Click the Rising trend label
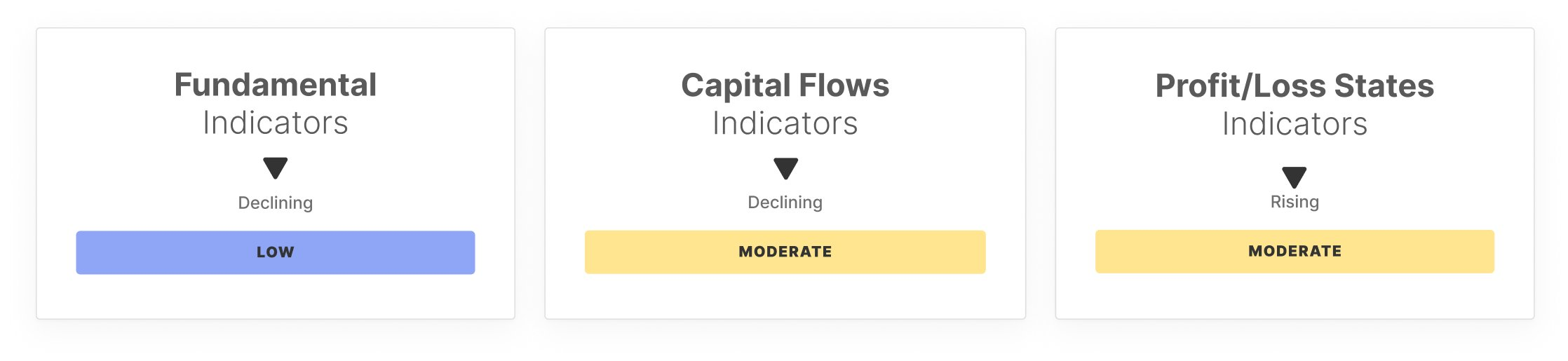 coord(1295,202)
